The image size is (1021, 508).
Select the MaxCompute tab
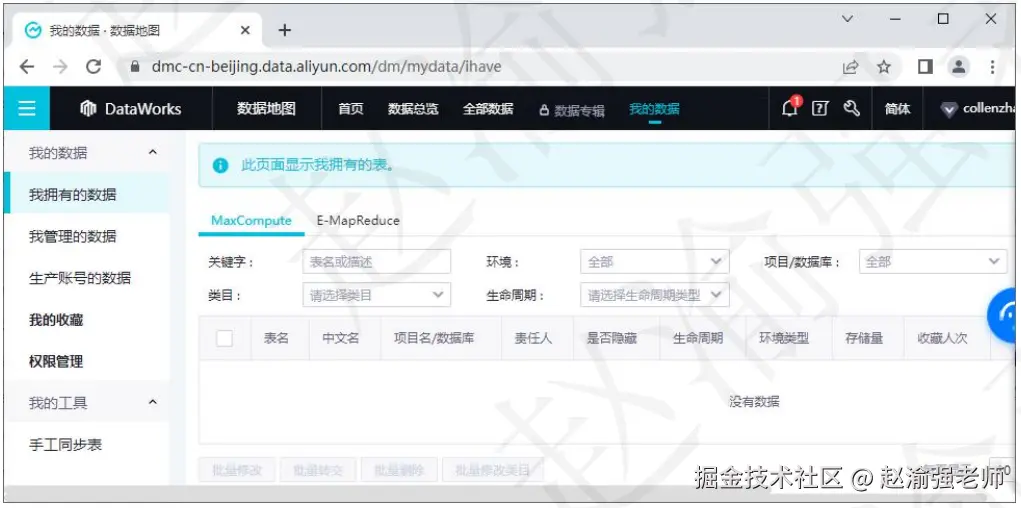click(251, 220)
